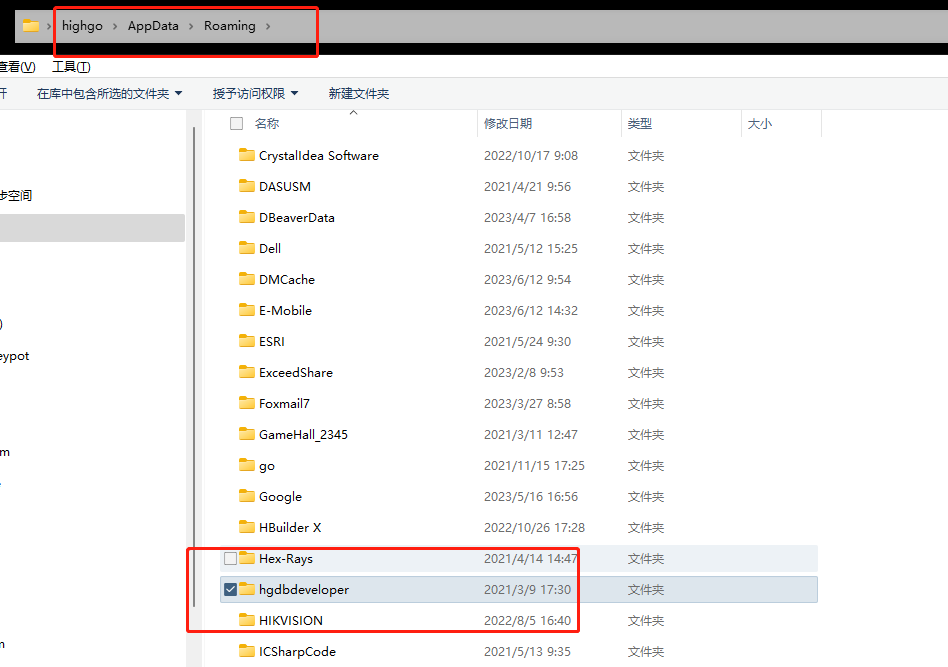
Task: Sort by the 大小 column header
Action: pyautogui.click(x=759, y=123)
